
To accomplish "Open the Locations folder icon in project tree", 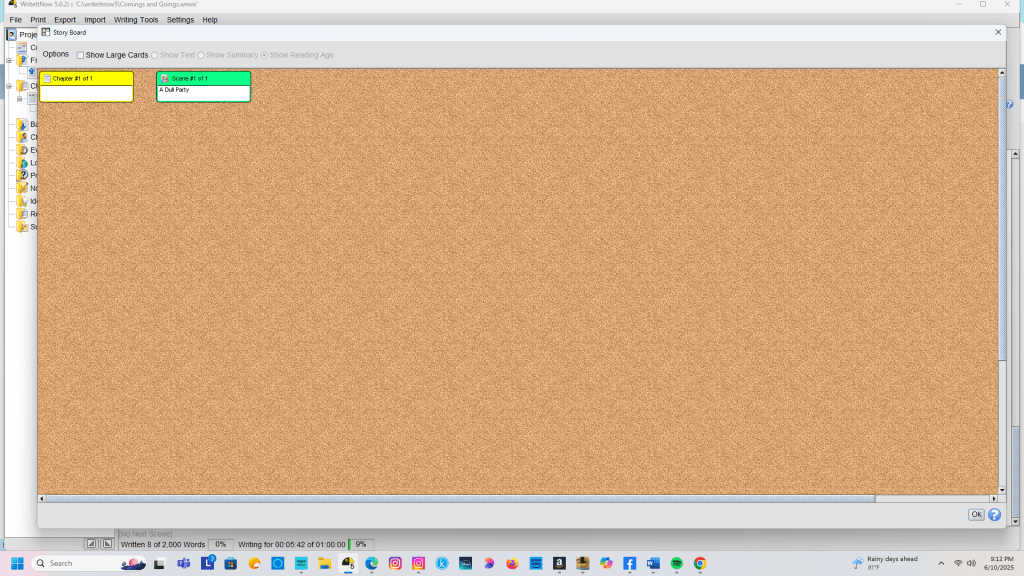I will [x=22, y=163].
